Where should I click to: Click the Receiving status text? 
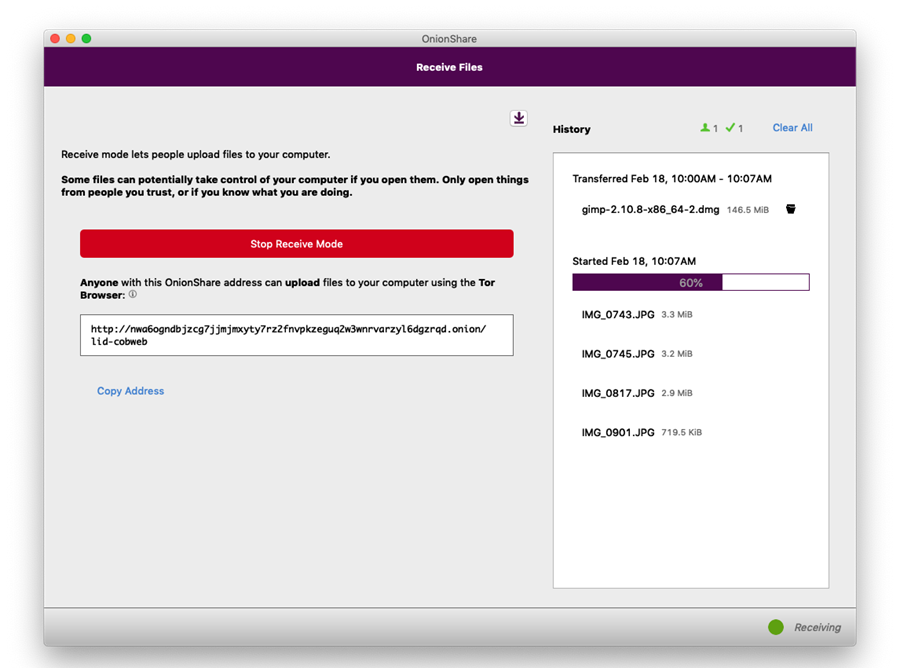[x=817, y=627]
